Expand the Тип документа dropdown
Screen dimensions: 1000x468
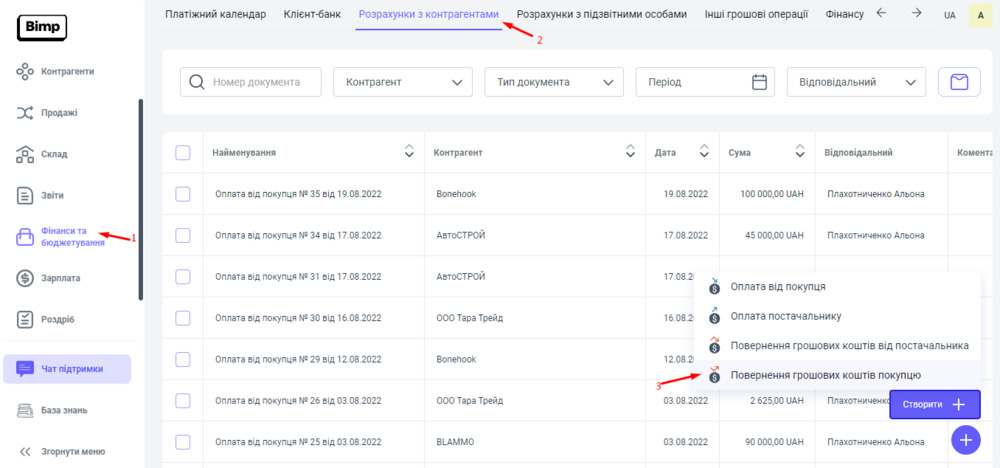pos(553,82)
